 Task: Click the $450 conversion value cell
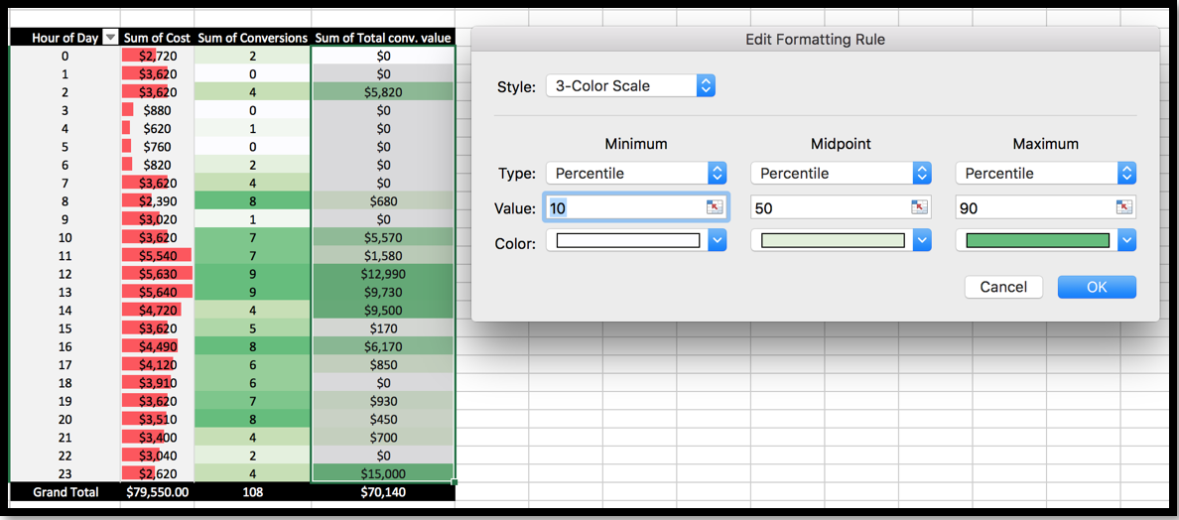tap(383, 419)
